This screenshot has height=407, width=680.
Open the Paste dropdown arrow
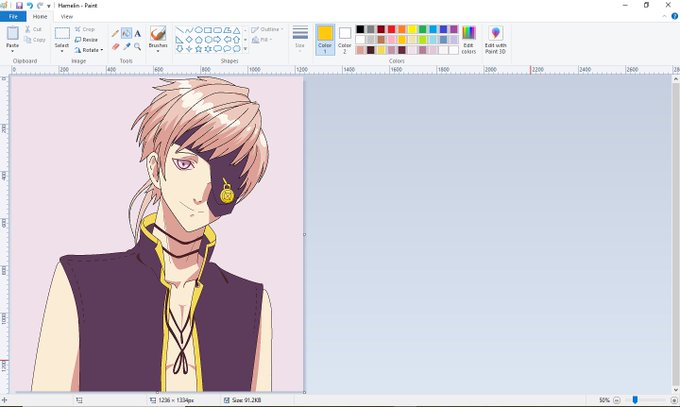(x=13, y=51)
